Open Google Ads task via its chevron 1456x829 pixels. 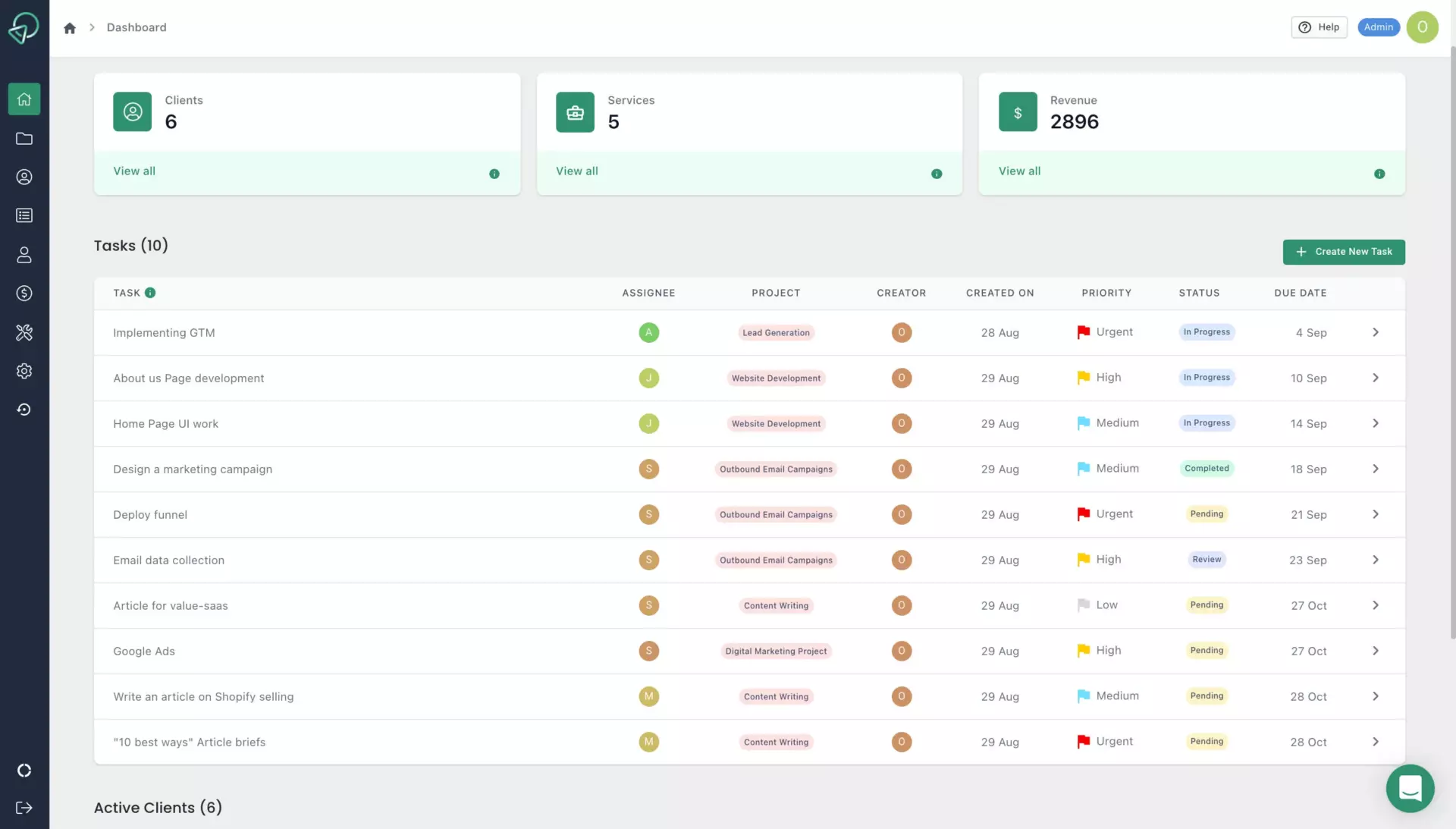pos(1376,651)
